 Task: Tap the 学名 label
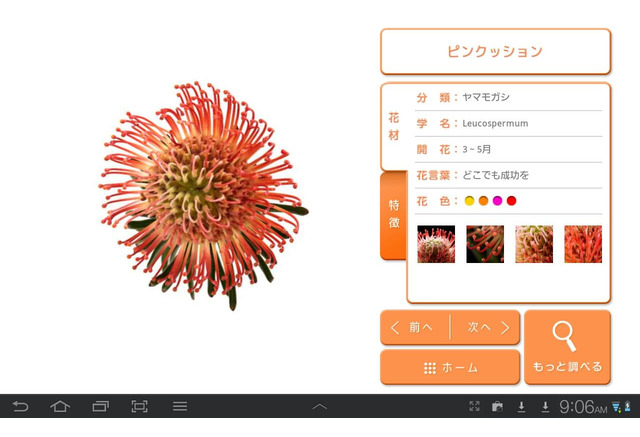[x=433, y=123]
